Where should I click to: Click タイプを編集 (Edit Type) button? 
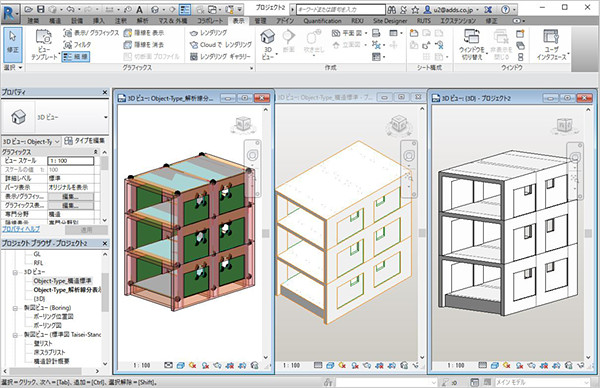84,141
